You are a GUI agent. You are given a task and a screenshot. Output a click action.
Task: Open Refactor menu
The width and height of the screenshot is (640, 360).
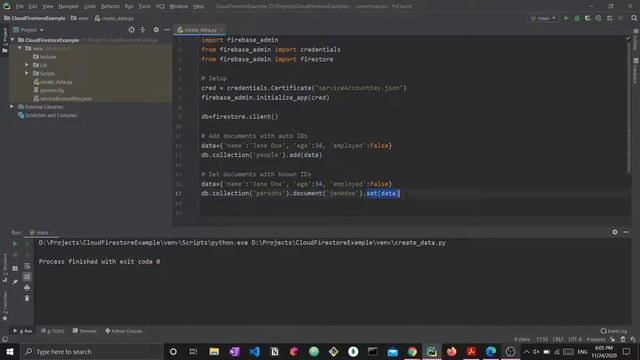110,7
